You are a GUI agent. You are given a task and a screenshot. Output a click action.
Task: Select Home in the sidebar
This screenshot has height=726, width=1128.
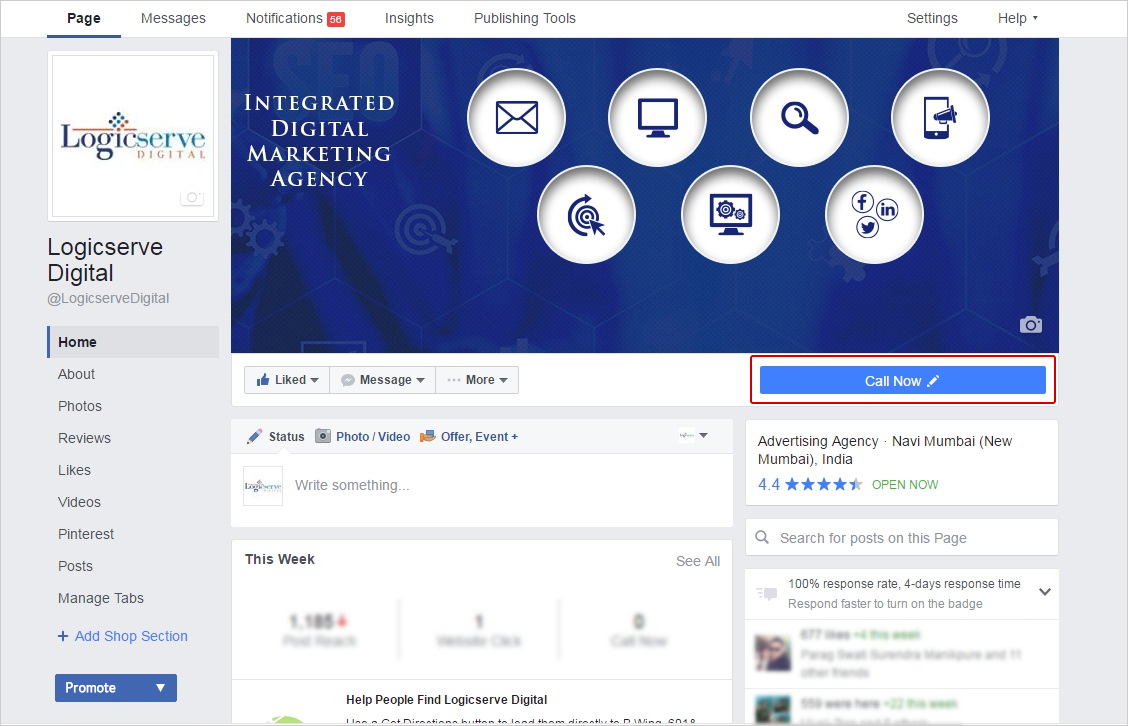(133, 342)
